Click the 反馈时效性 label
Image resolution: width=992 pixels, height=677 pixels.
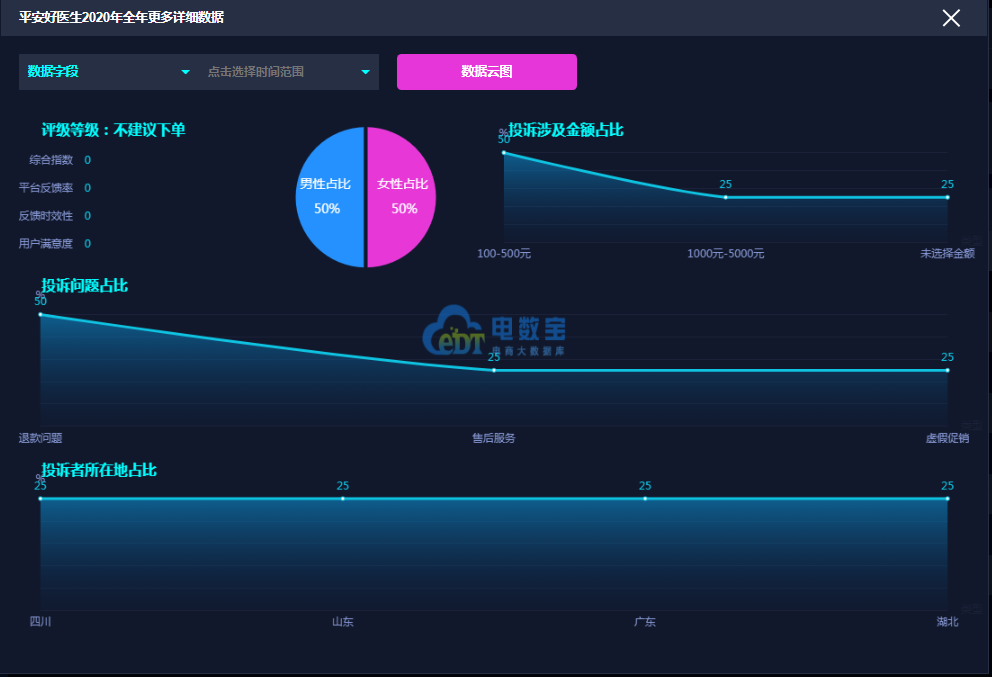[x=46, y=216]
